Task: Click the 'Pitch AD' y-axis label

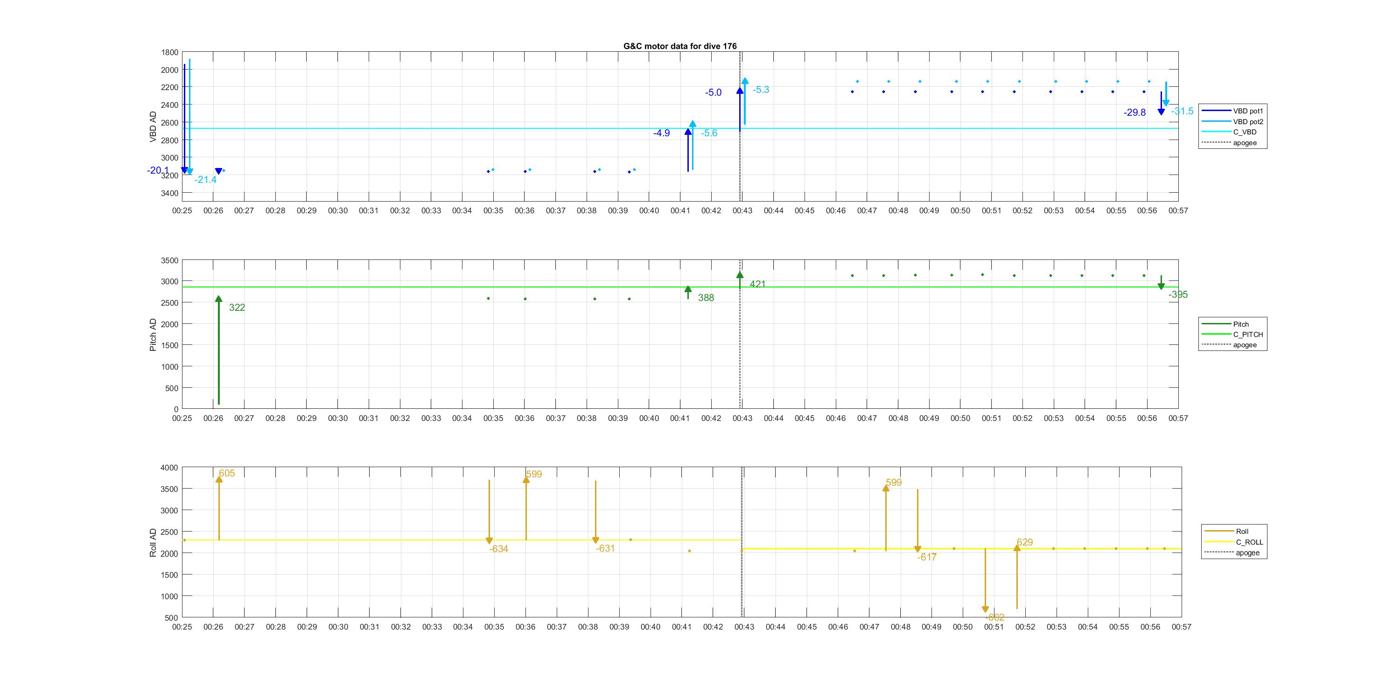Action: [153, 333]
